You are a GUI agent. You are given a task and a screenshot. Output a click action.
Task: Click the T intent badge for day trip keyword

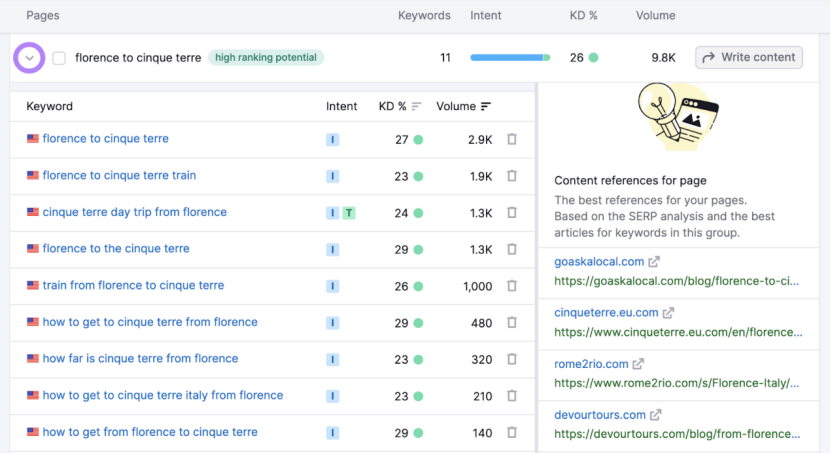click(x=349, y=213)
